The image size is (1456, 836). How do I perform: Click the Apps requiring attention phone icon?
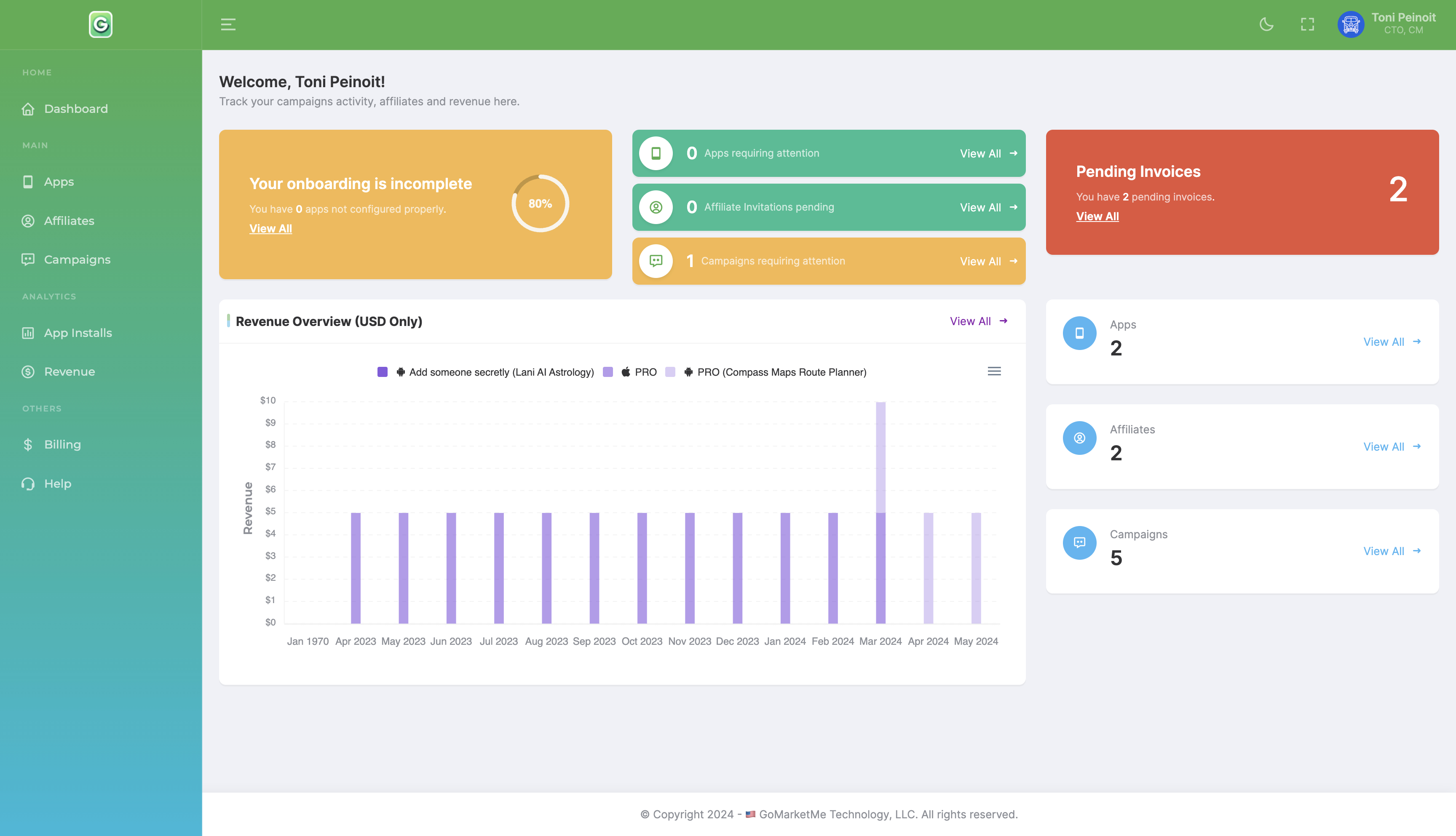(x=656, y=153)
